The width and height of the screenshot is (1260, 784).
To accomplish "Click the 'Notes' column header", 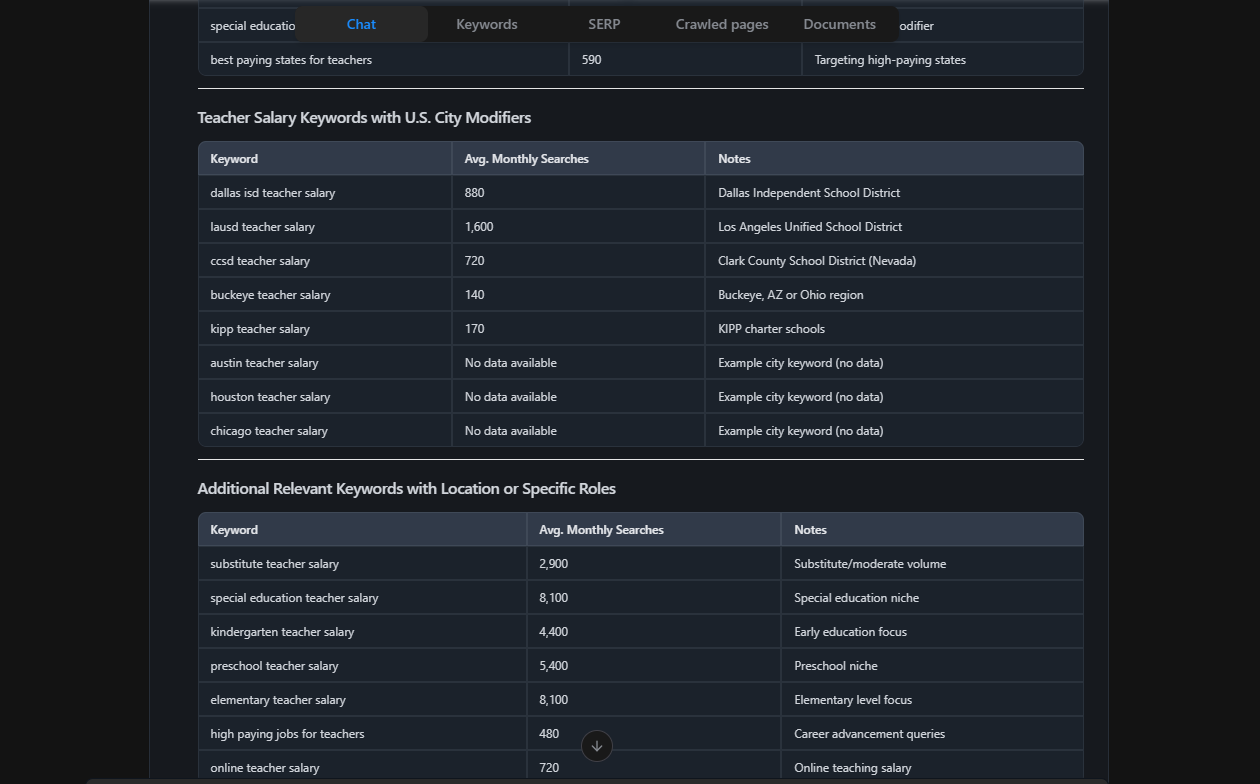I will click(734, 158).
